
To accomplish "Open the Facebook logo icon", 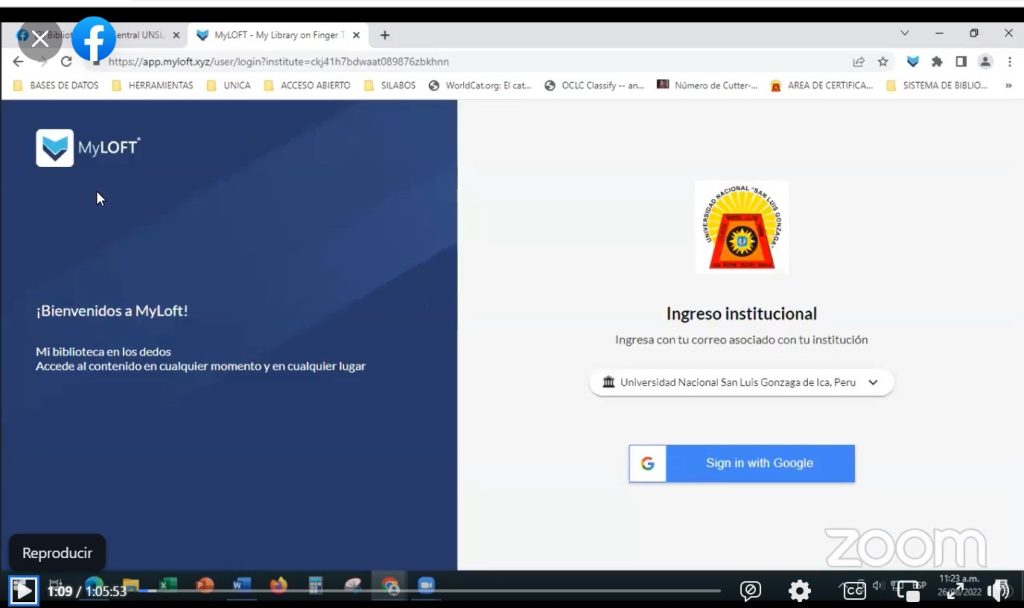I will tap(94, 40).
